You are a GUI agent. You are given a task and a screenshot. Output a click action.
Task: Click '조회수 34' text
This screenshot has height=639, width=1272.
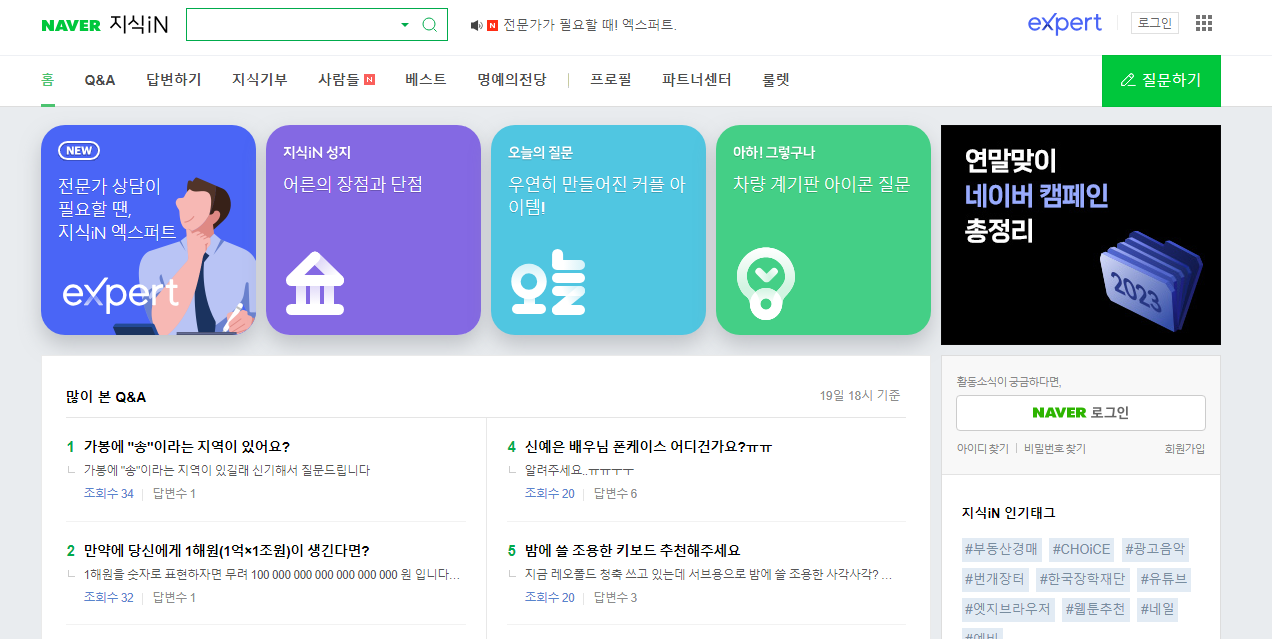109,494
